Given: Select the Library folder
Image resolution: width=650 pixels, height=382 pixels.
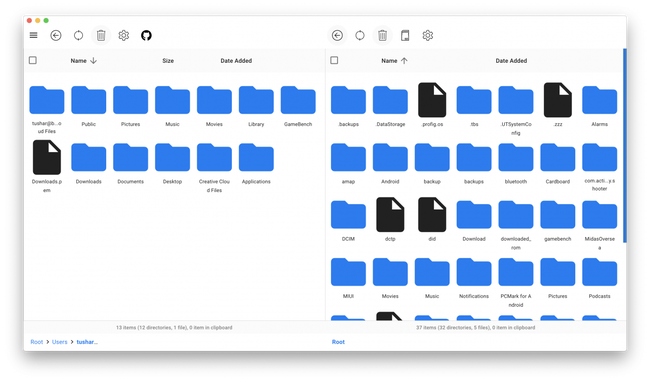Looking at the screenshot, I should click(256, 106).
